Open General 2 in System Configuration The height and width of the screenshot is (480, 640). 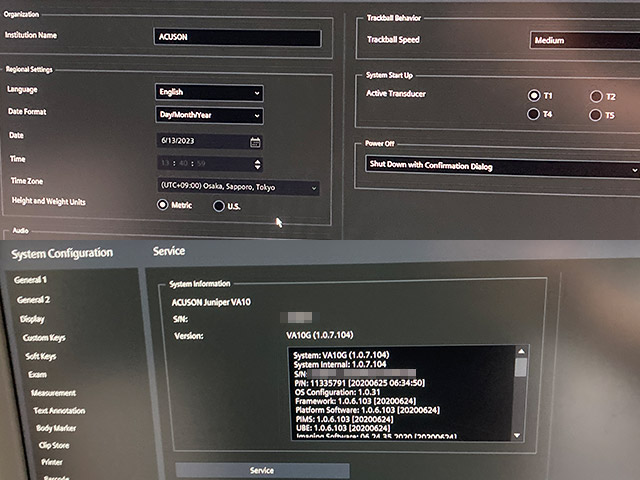[33, 300]
